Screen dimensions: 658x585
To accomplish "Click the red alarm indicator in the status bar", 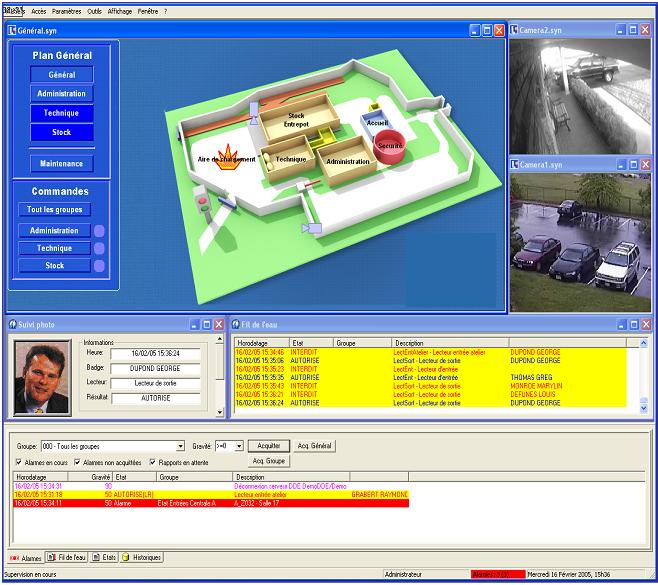I will pos(497,575).
